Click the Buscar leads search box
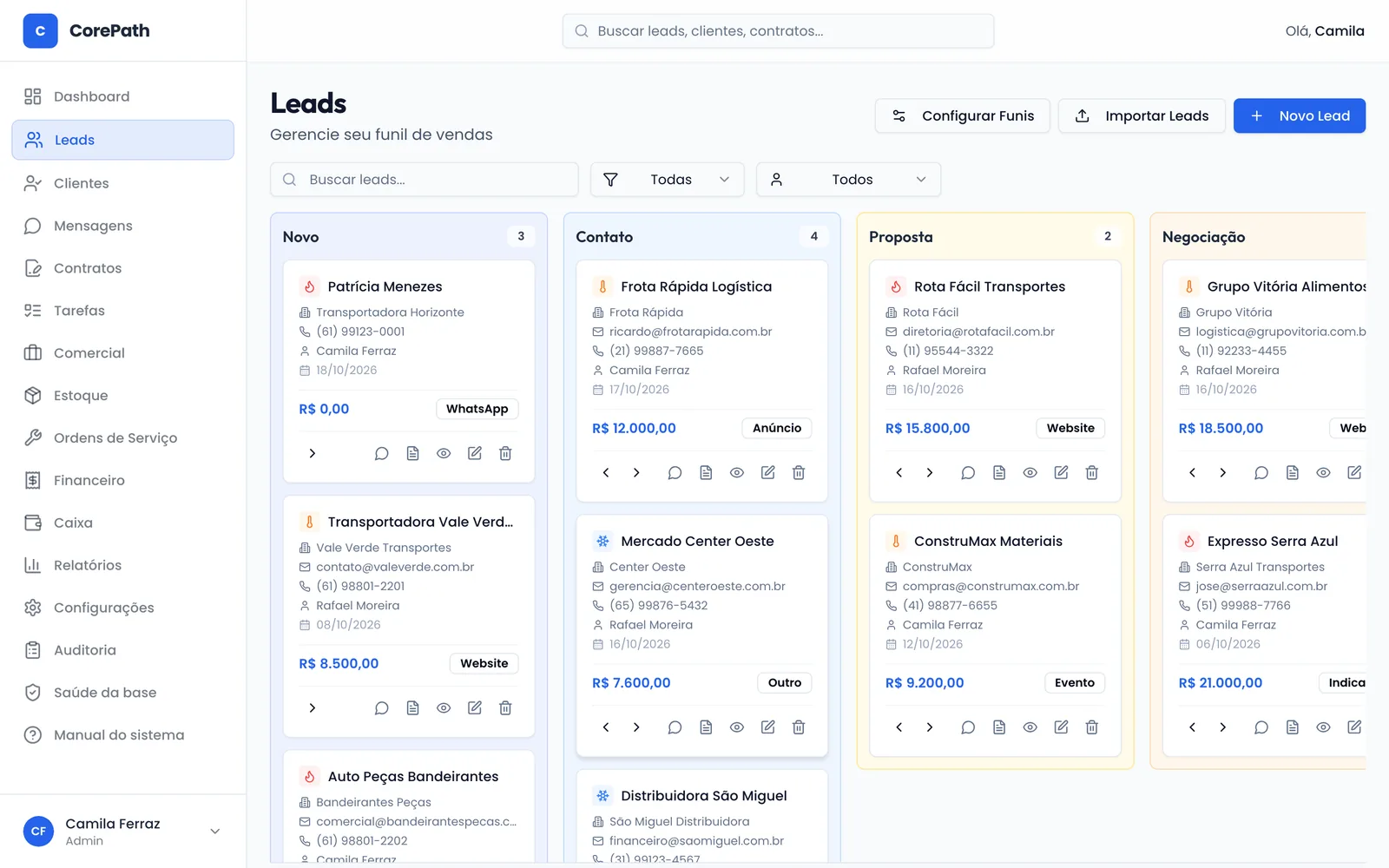The image size is (1389, 868). (425, 180)
